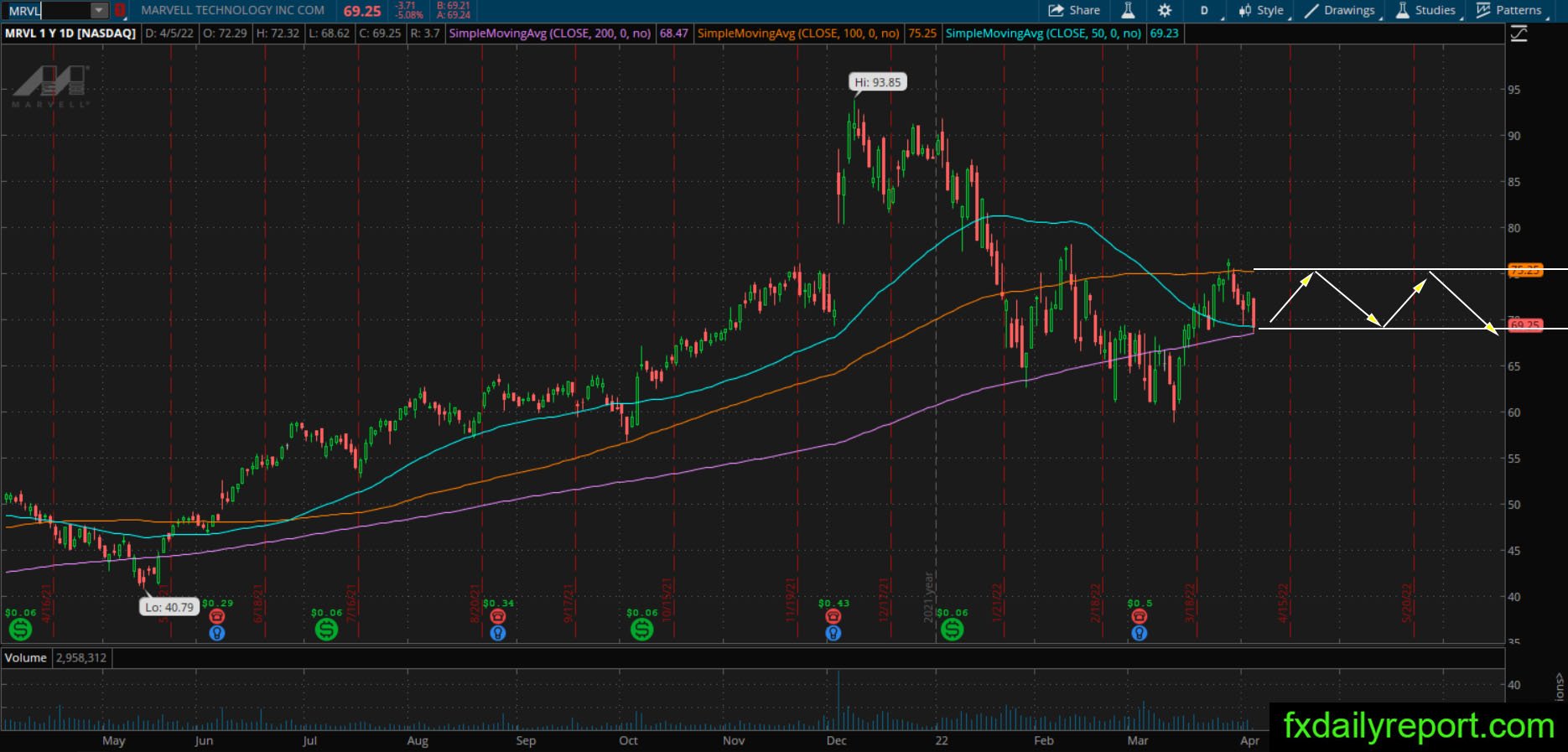Click the -5.08% change value
This screenshot has height=752, width=1568.
(x=409, y=15)
